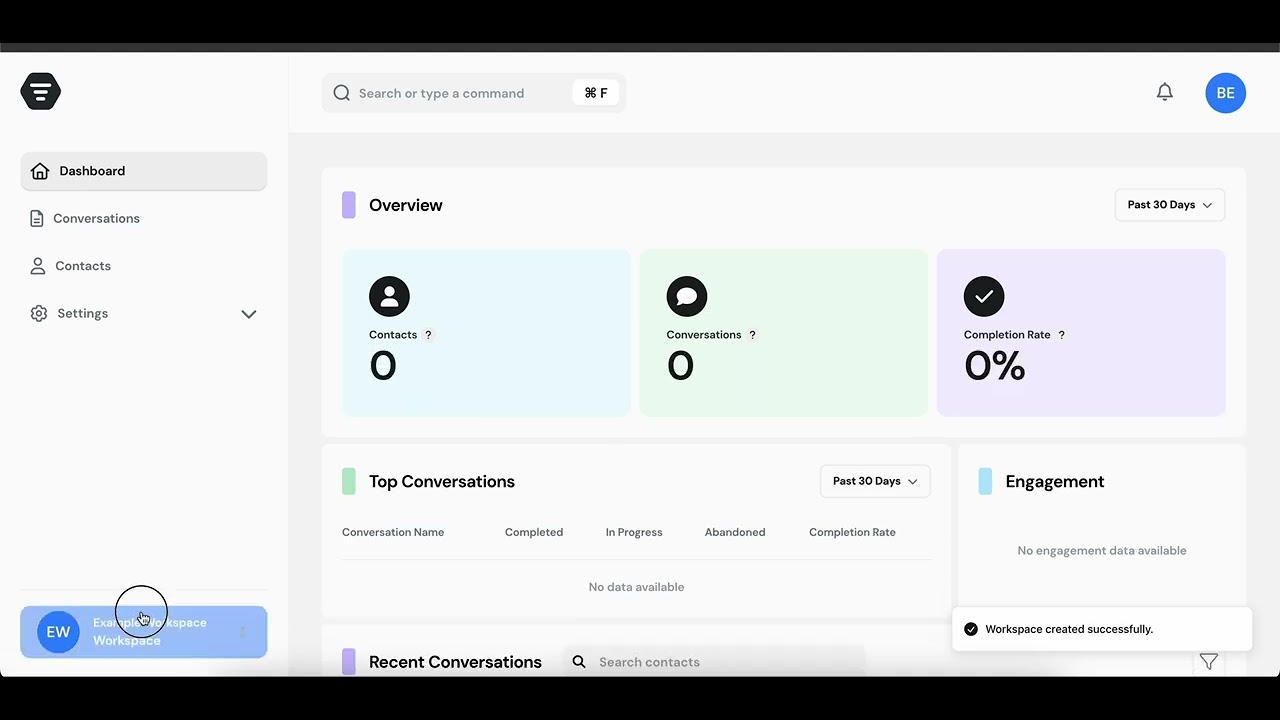
Task: Click the search magnifier icon in top bar
Action: click(x=342, y=93)
